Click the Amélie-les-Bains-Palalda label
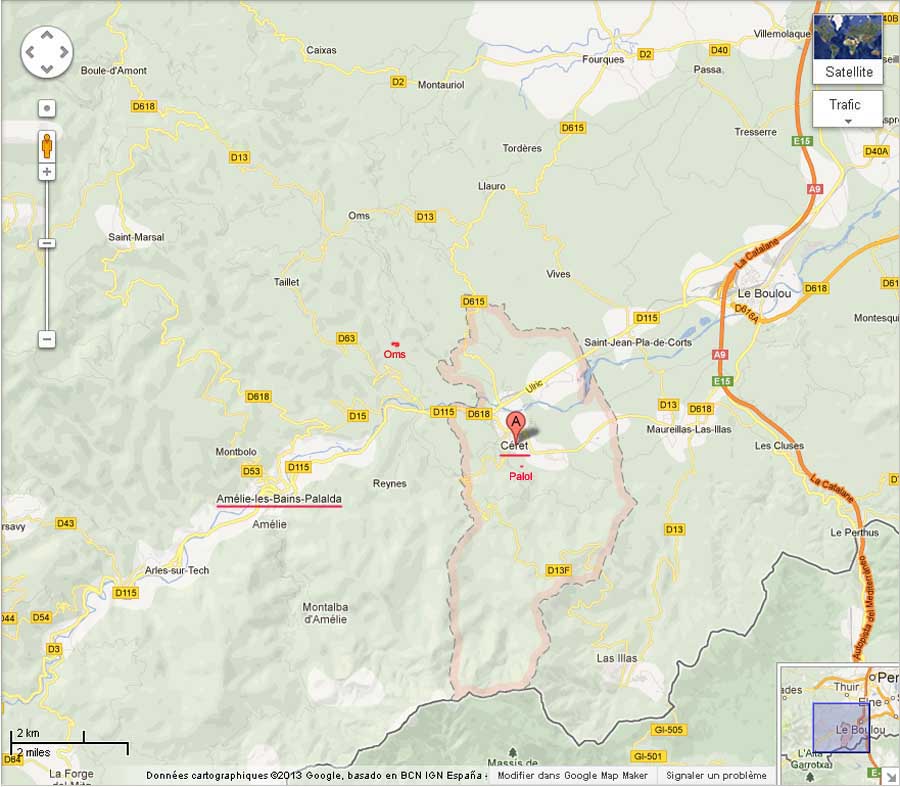Image resolution: width=900 pixels, height=787 pixels. tap(279, 499)
